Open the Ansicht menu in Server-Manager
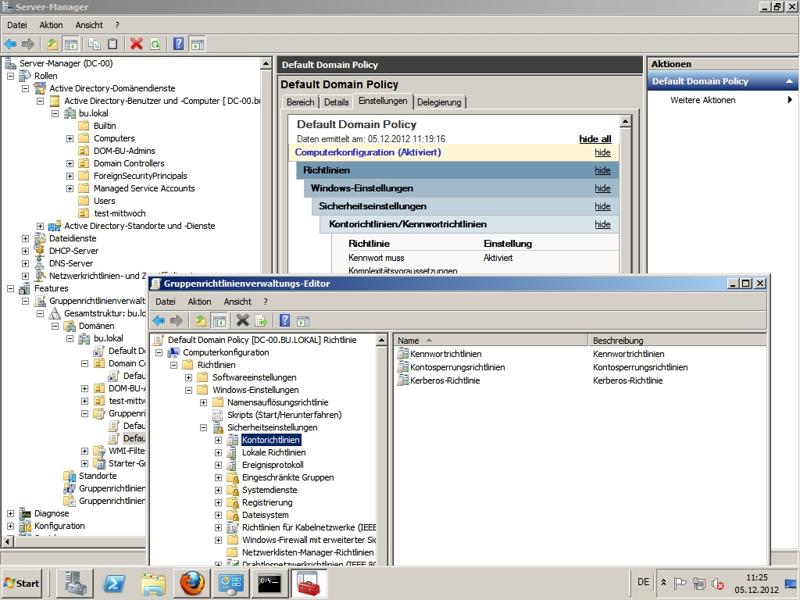 point(88,24)
